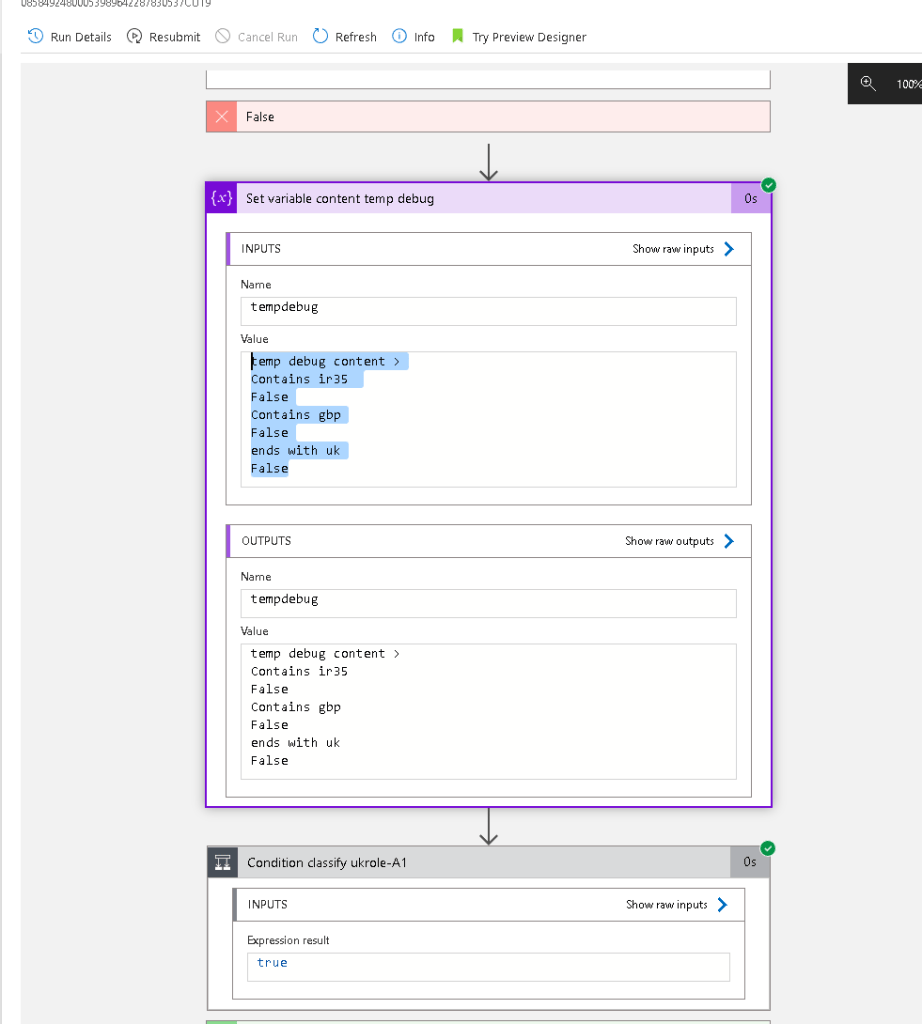Open Run Details history icon
This screenshot has width=922, height=1024.
click(x=35, y=36)
